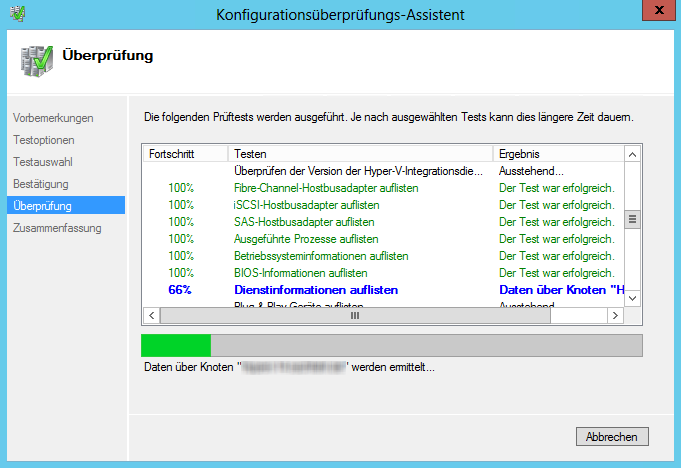Screen dimensions: 681x468
Task: Click status text 'Daten über Knoten ... werden ermittelt'
Action: point(289,367)
